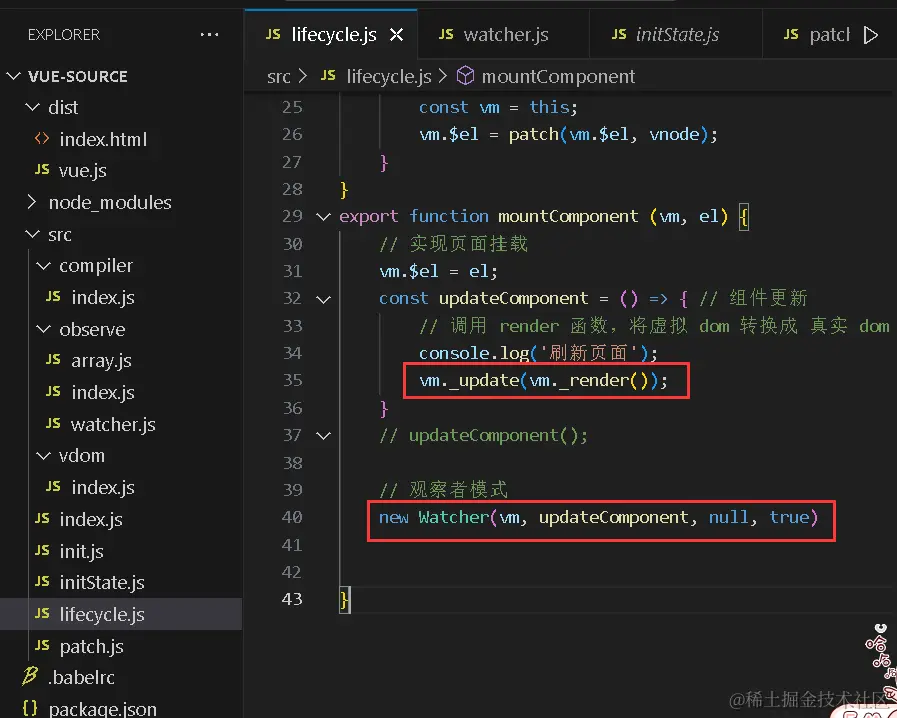This screenshot has width=897, height=718.
Task: Open package.json in the explorer
Action: pyautogui.click(x=102, y=709)
